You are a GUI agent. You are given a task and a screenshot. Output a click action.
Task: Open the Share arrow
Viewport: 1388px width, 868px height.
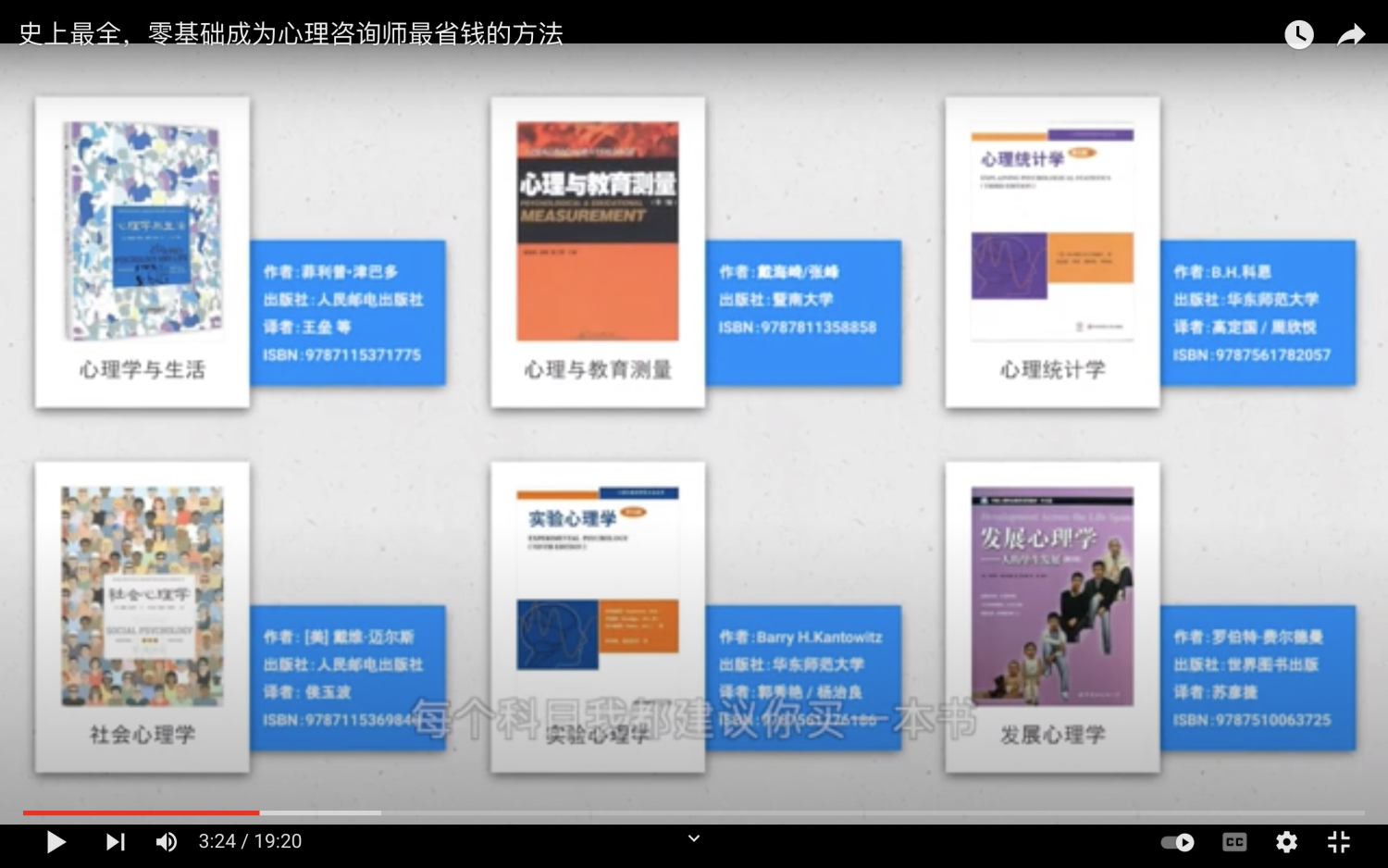pos(1351,35)
